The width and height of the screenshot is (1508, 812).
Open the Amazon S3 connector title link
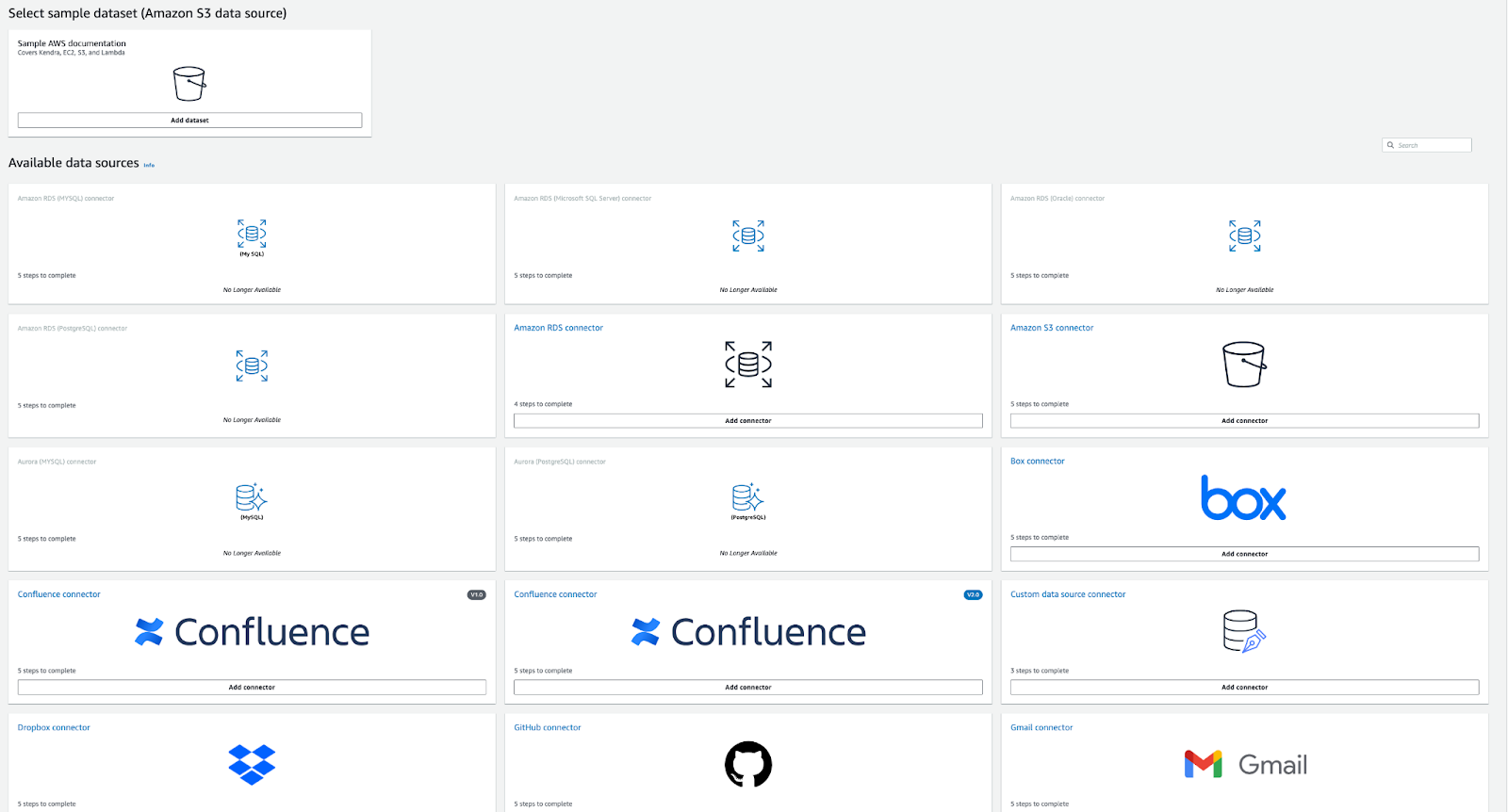coord(1052,328)
